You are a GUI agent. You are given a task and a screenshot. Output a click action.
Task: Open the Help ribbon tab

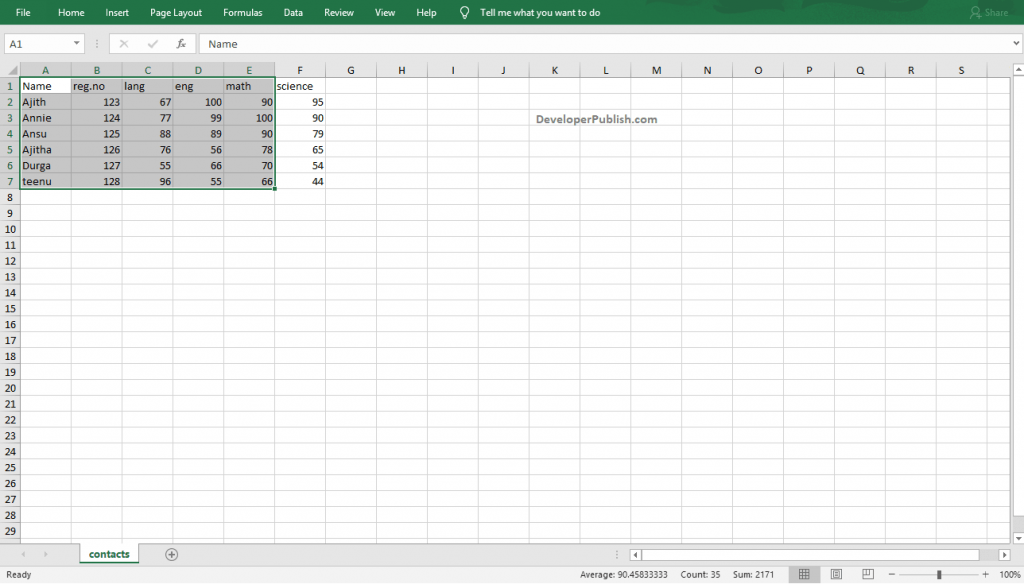(x=426, y=12)
